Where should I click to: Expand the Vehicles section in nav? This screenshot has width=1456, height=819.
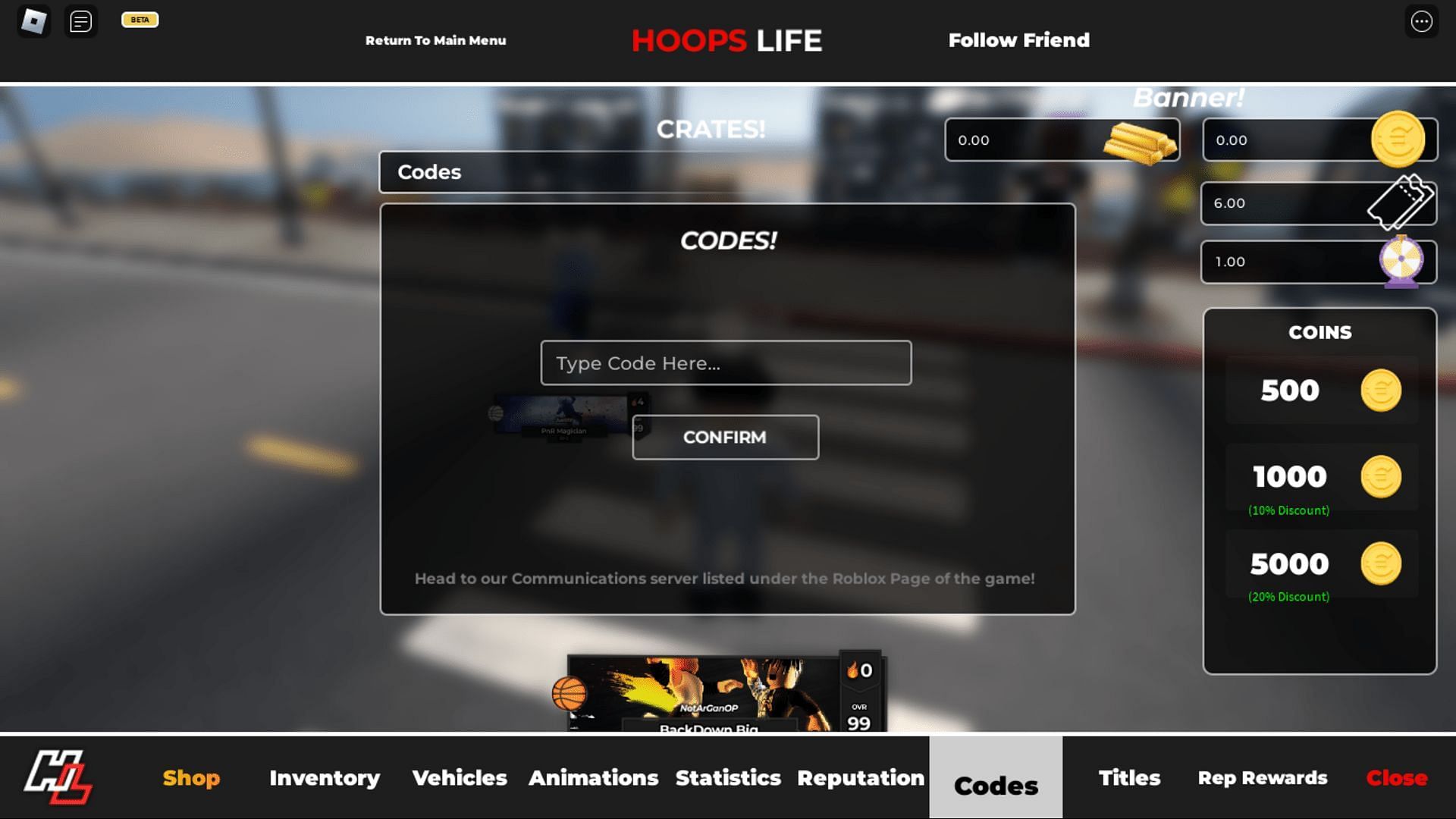coord(459,777)
